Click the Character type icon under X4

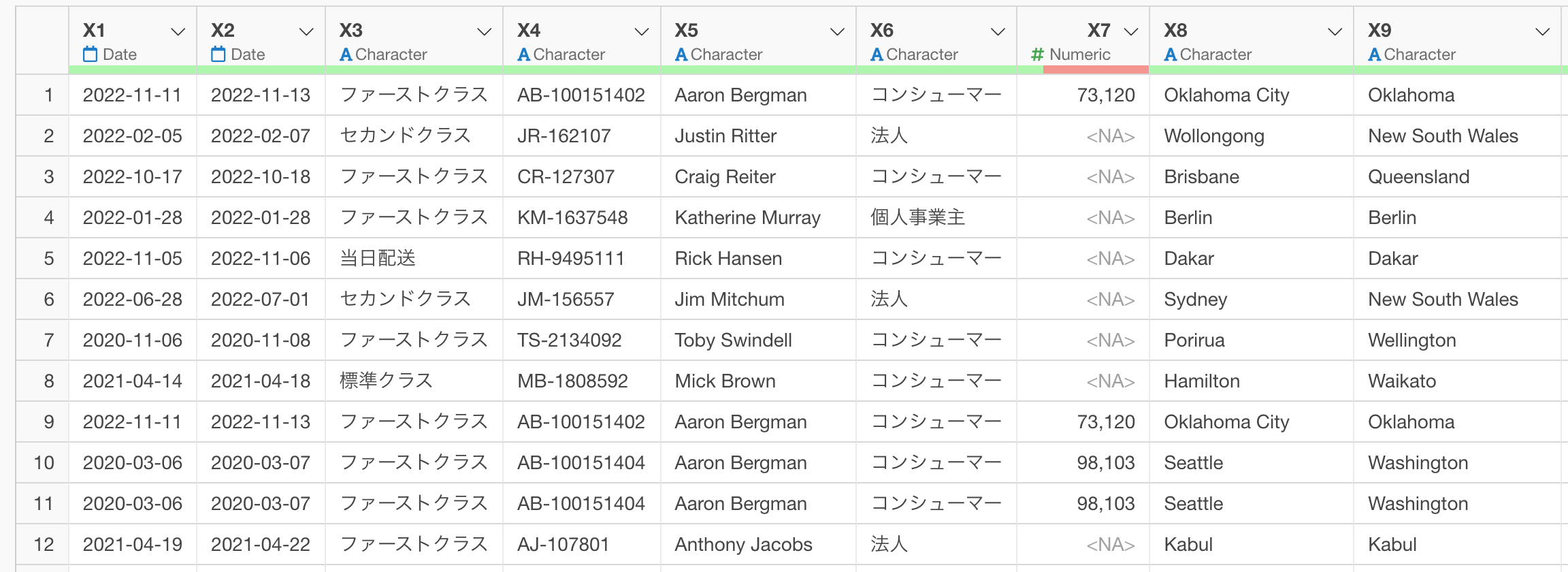pyautogui.click(x=523, y=54)
